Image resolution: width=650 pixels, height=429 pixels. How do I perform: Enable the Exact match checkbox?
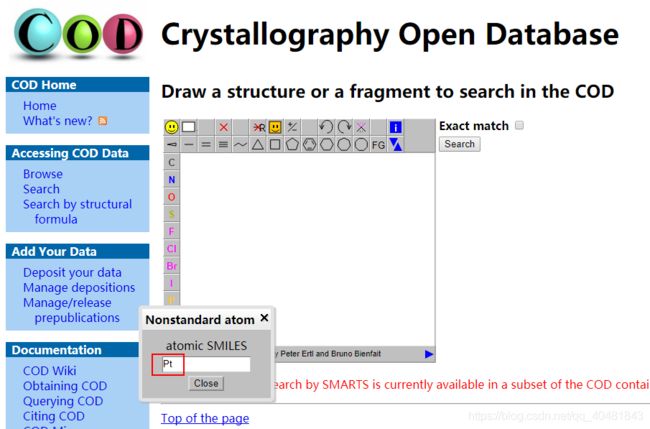pyautogui.click(x=519, y=125)
